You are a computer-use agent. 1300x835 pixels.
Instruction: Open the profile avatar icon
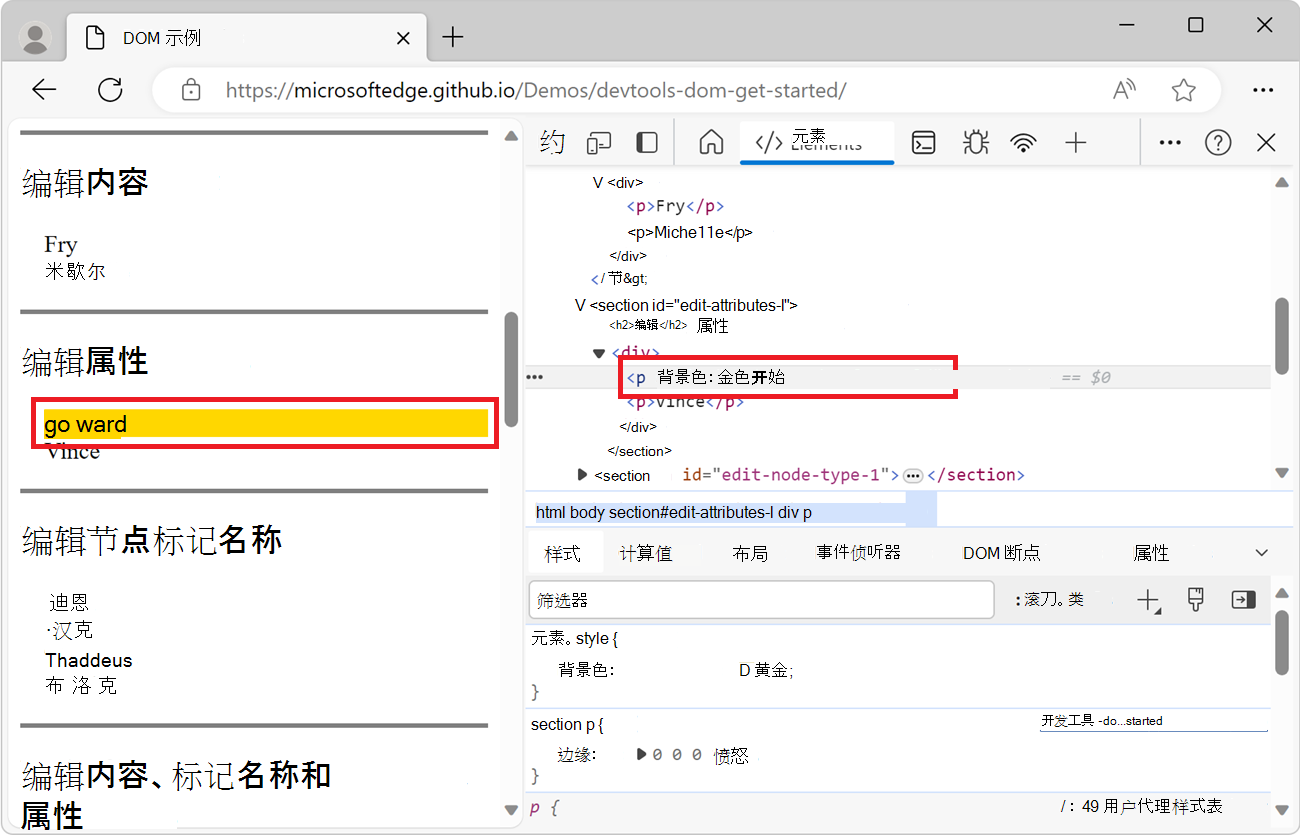(x=36, y=38)
